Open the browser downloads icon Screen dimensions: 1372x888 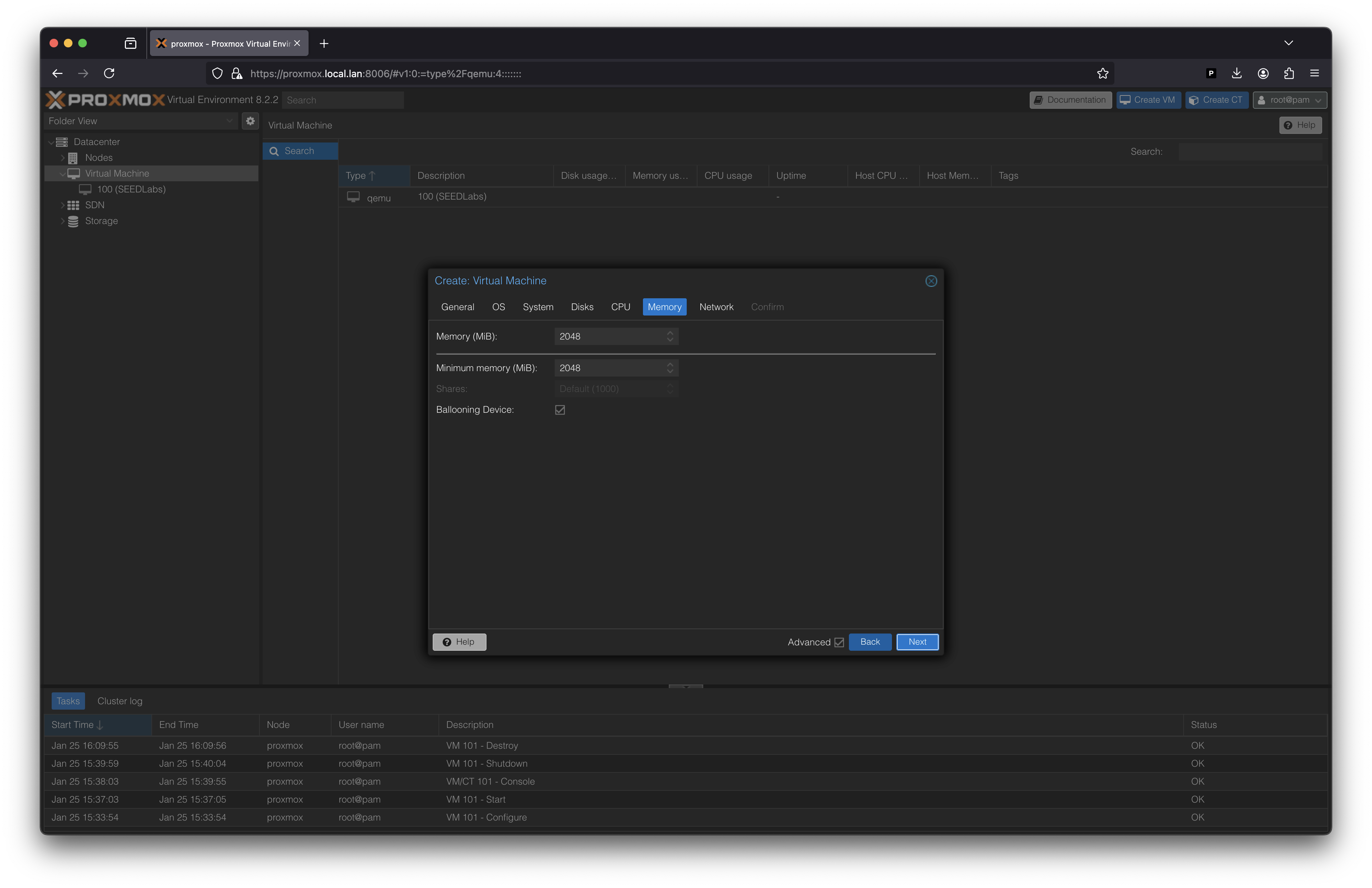[1237, 73]
